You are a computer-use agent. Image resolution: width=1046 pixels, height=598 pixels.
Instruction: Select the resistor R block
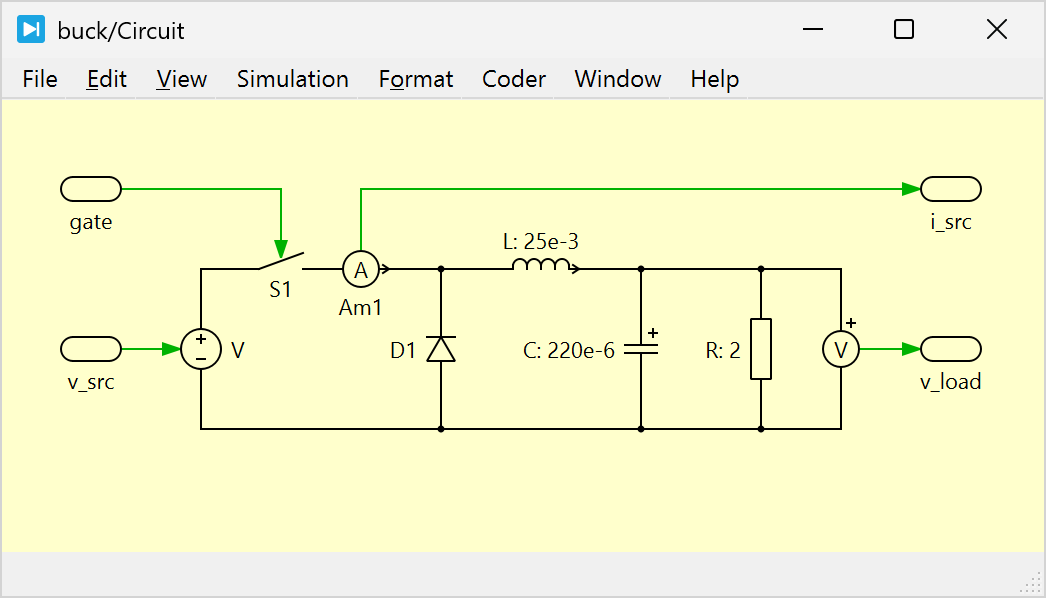761,349
